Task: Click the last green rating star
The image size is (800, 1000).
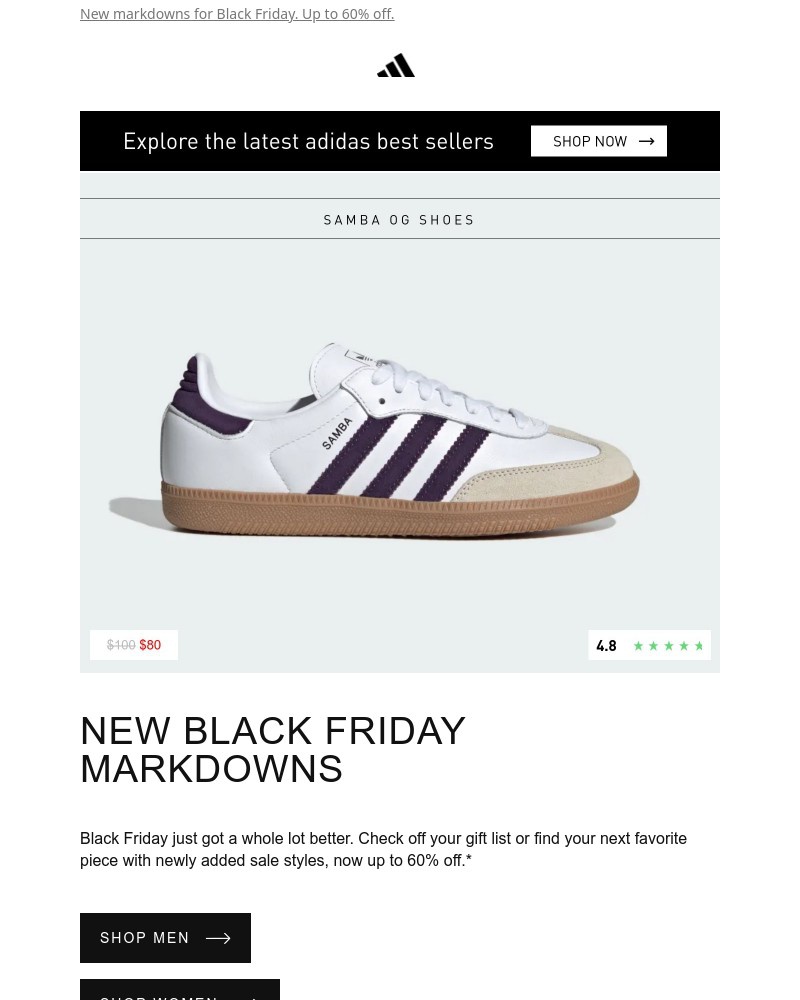Action: [x=699, y=645]
